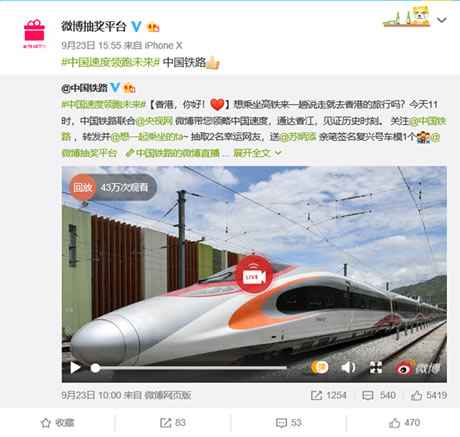The height and width of the screenshot is (437, 460).
Task: Toggle the danmaku comments switch on video
Action: tap(319, 367)
